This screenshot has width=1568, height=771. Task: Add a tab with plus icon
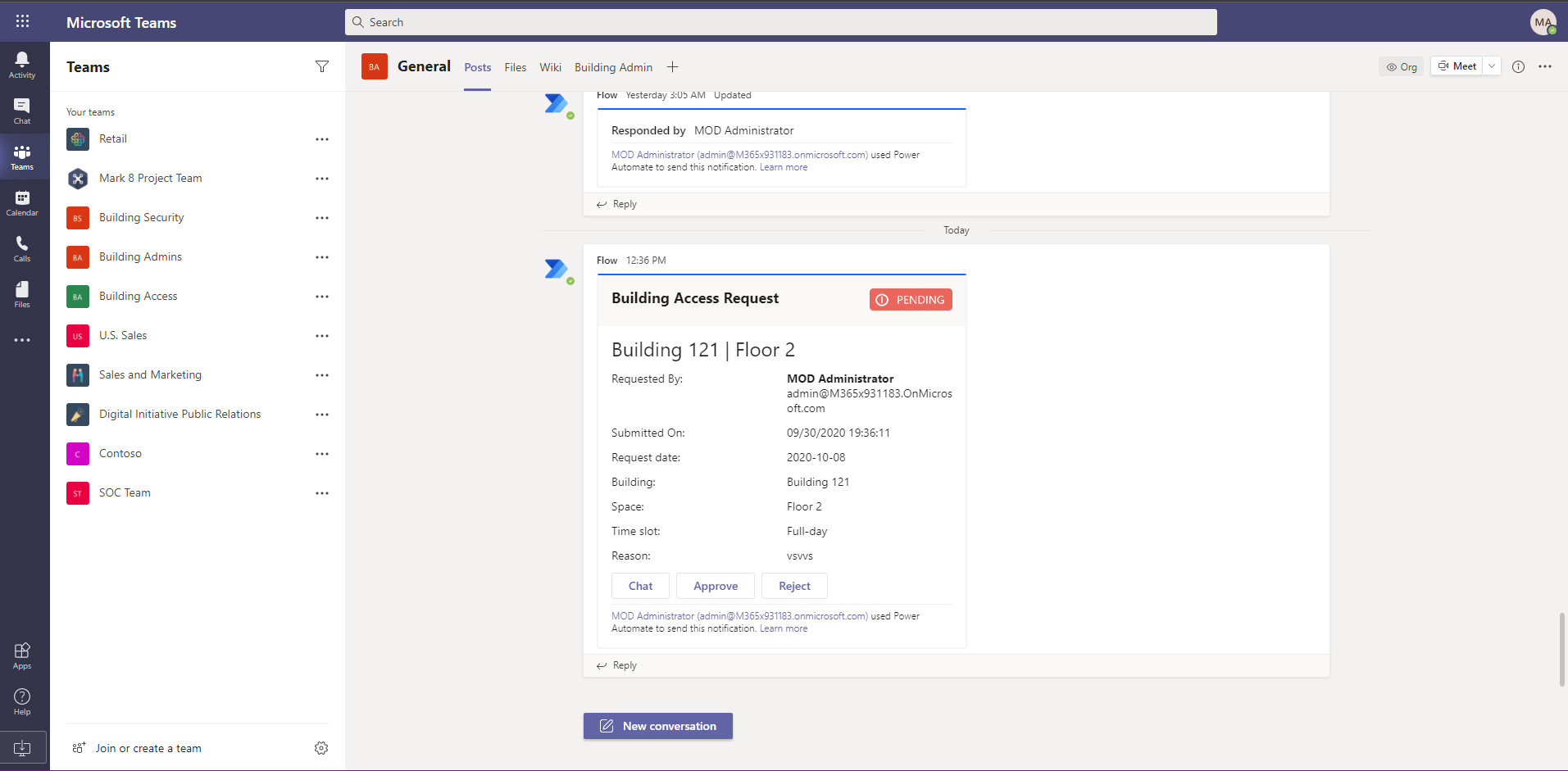pos(672,67)
